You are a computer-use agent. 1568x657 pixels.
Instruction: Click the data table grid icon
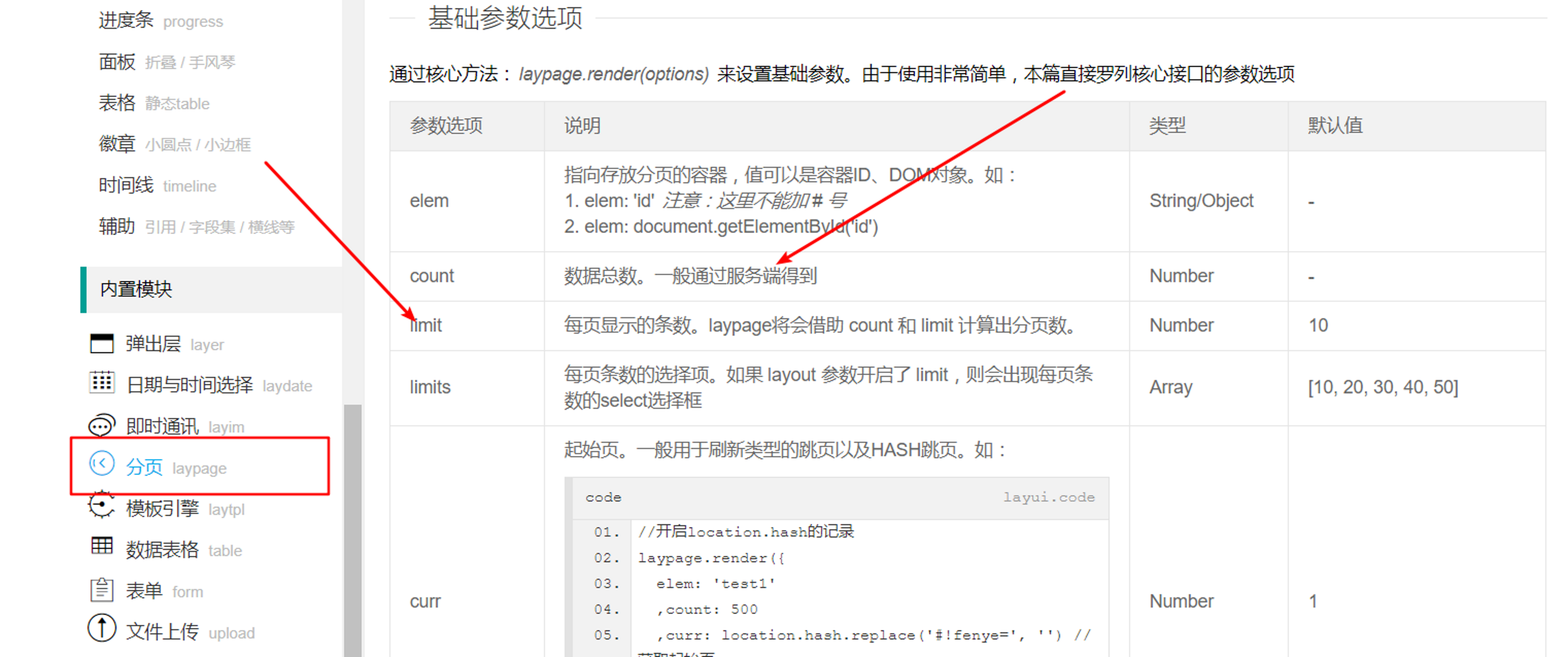(101, 546)
